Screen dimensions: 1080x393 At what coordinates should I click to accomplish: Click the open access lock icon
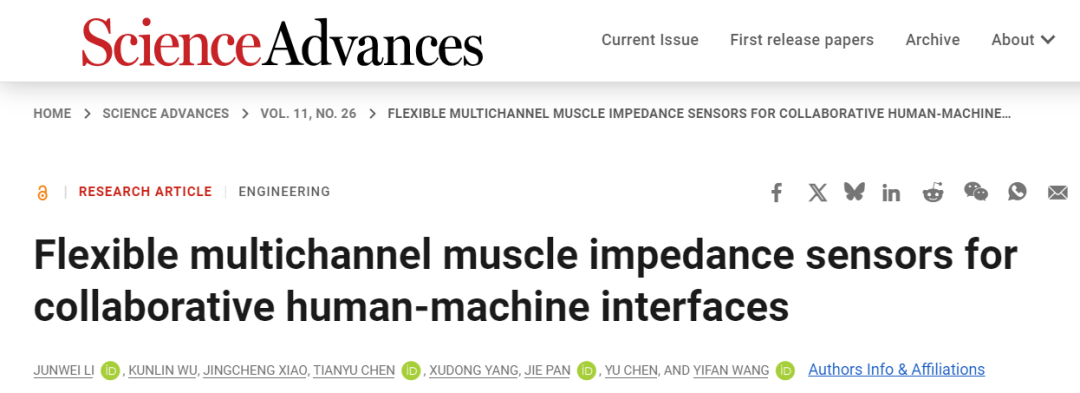43,193
